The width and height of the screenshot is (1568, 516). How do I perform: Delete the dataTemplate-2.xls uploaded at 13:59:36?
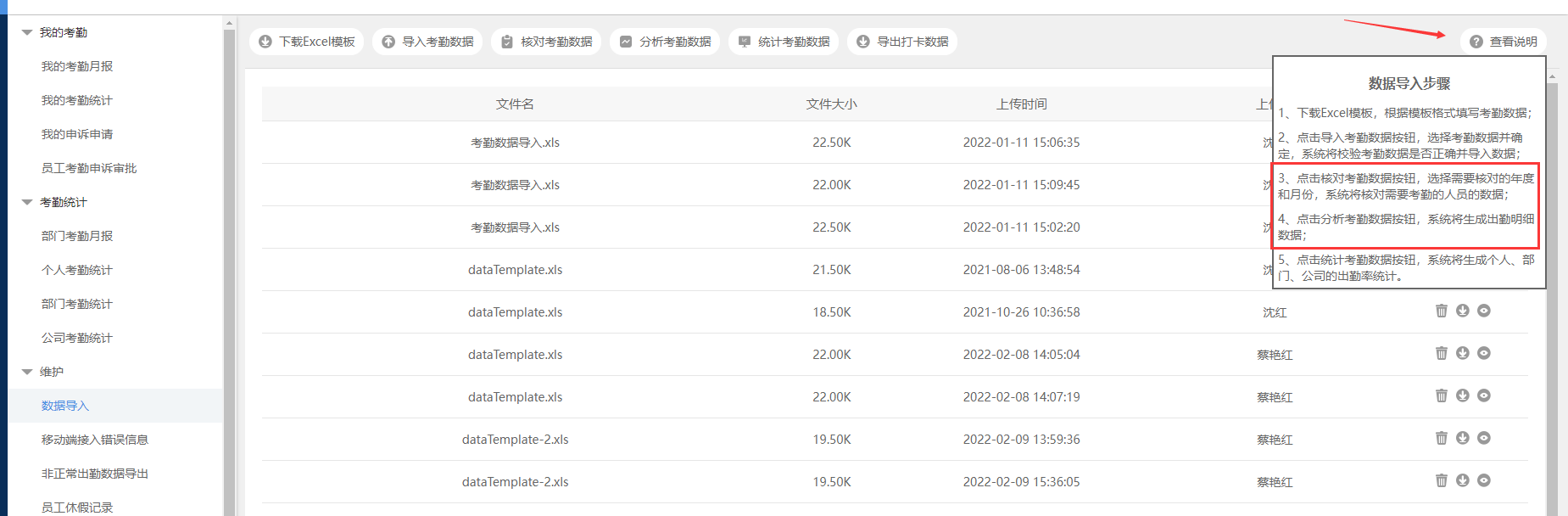point(1441,438)
